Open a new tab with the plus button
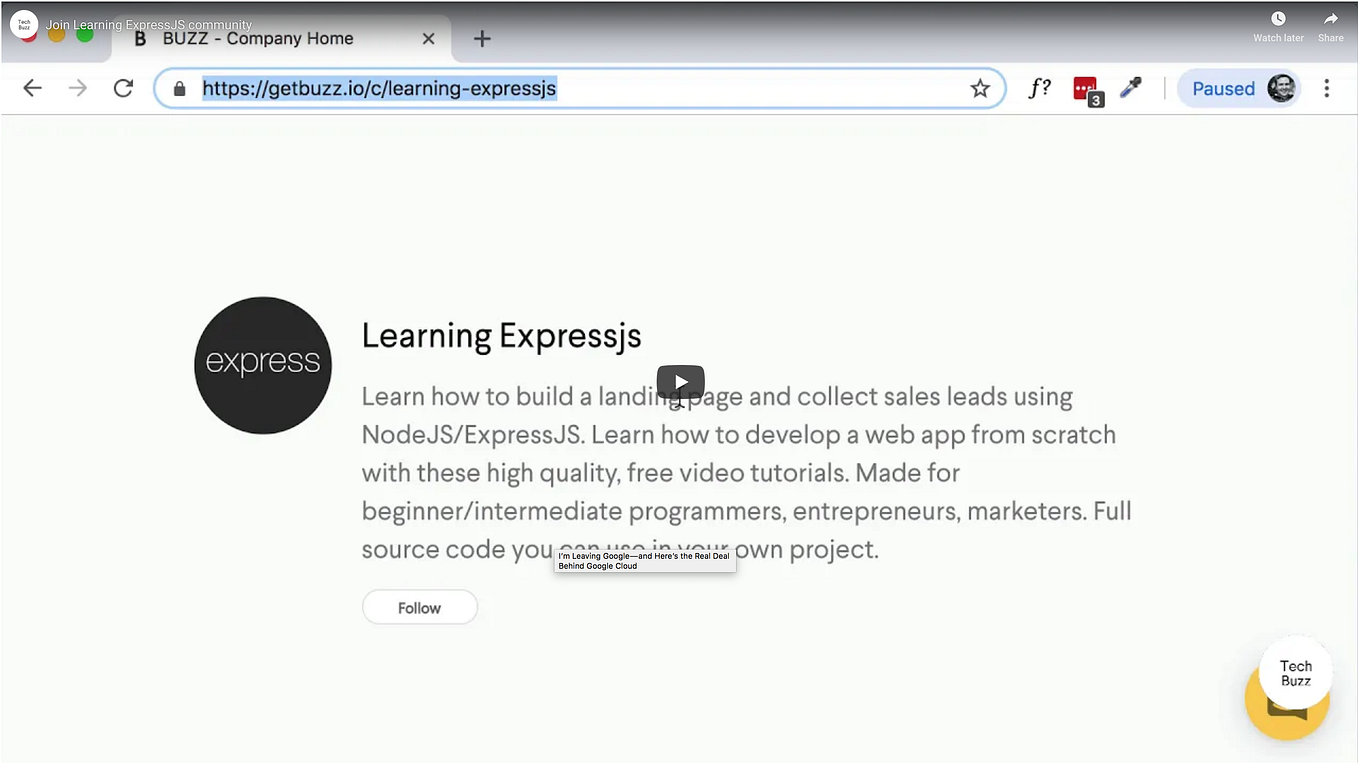The image size is (1358, 764). tap(482, 38)
